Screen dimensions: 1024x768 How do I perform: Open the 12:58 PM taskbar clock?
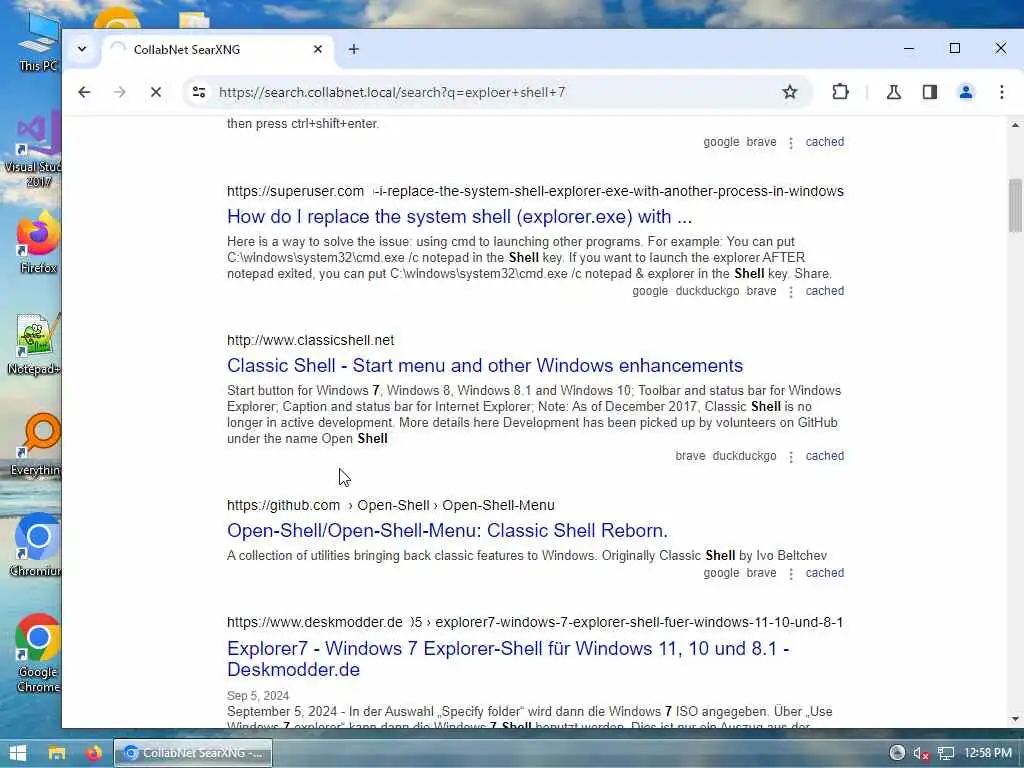(988, 753)
